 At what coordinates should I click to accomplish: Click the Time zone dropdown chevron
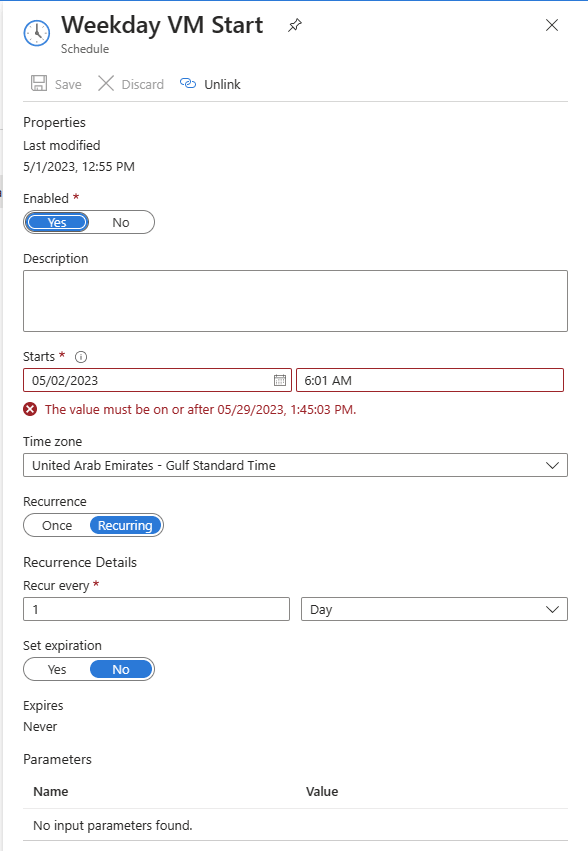tap(552, 466)
